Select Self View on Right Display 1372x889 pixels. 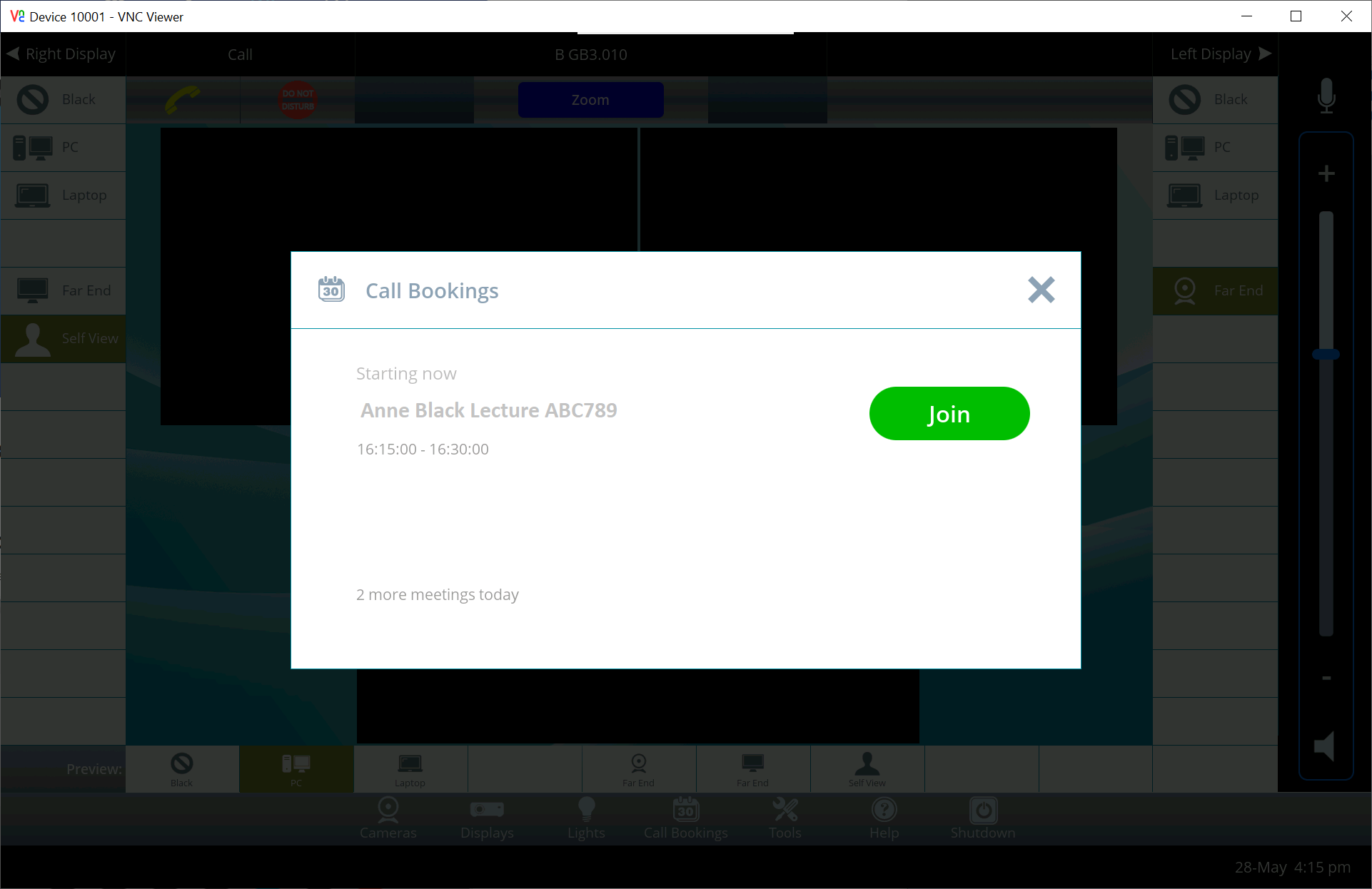coord(64,338)
